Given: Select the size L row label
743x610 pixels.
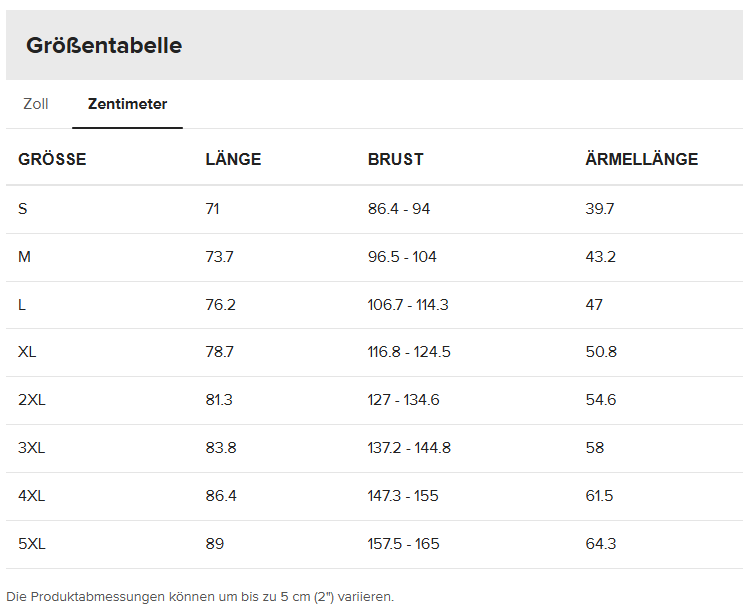Looking at the screenshot, I should 22,304.
